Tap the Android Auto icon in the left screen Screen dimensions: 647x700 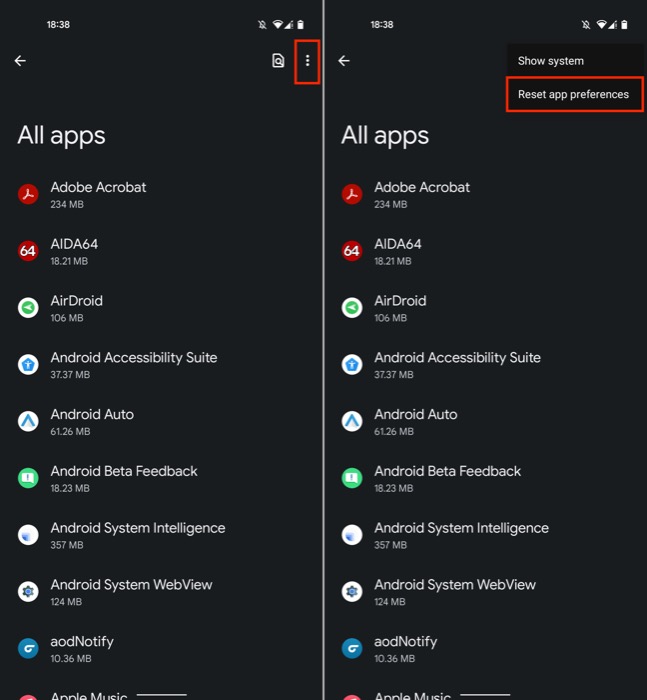[x=28, y=421]
